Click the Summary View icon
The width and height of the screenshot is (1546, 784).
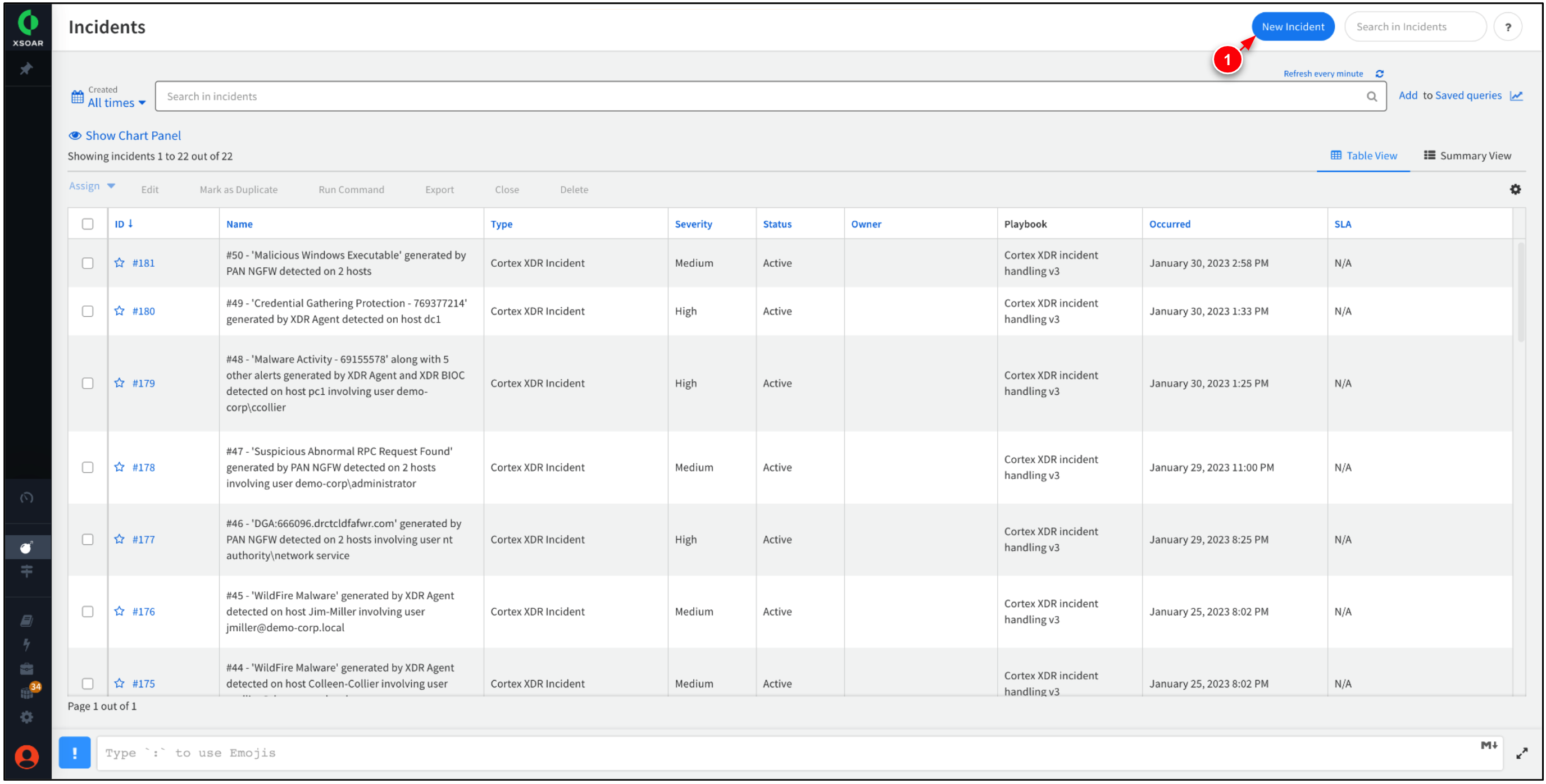[x=1430, y=155]
